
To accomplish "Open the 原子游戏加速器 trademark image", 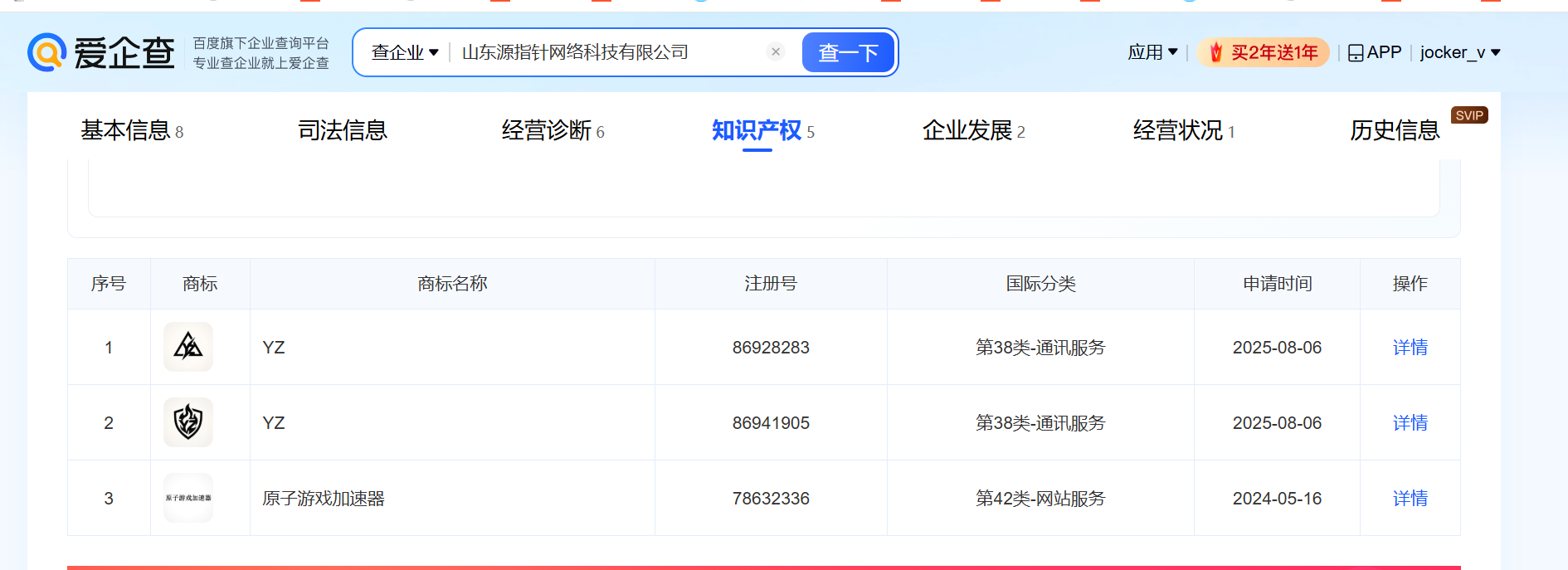I will pyautogui.click(x=188, y=498).
